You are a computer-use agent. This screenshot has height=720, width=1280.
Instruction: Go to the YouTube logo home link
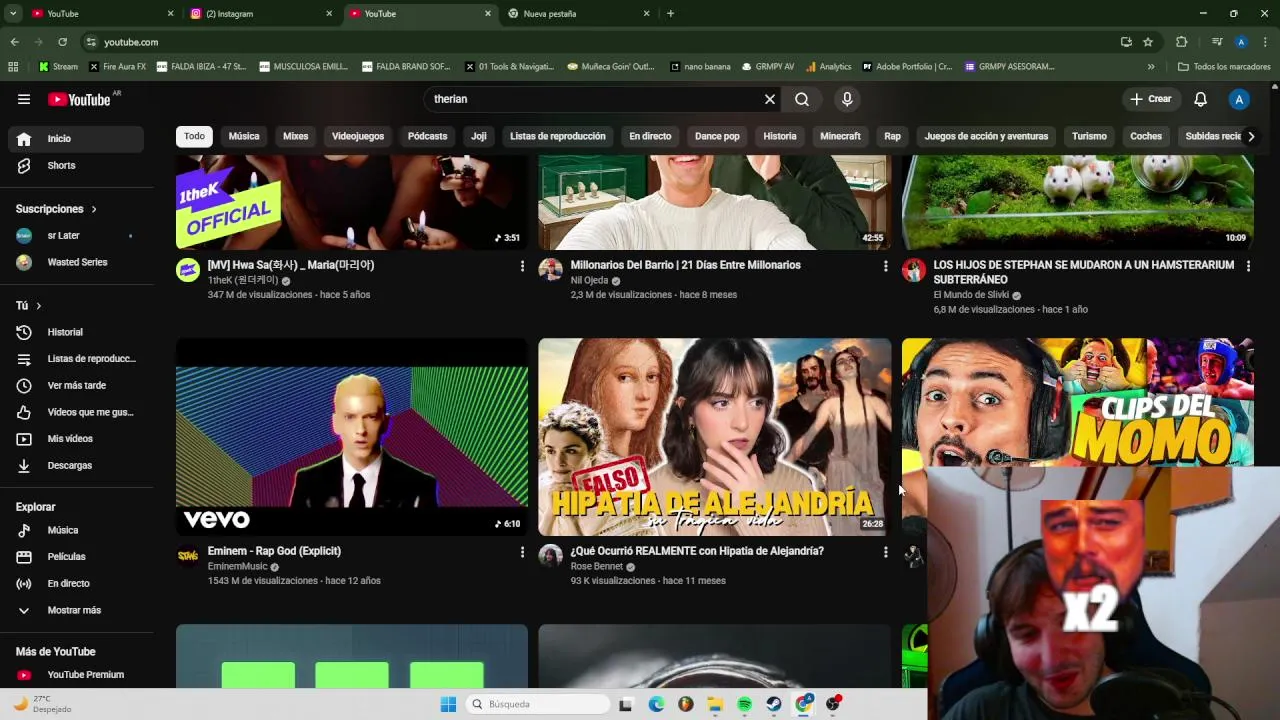pyautogui.click(x=79, y=99)
